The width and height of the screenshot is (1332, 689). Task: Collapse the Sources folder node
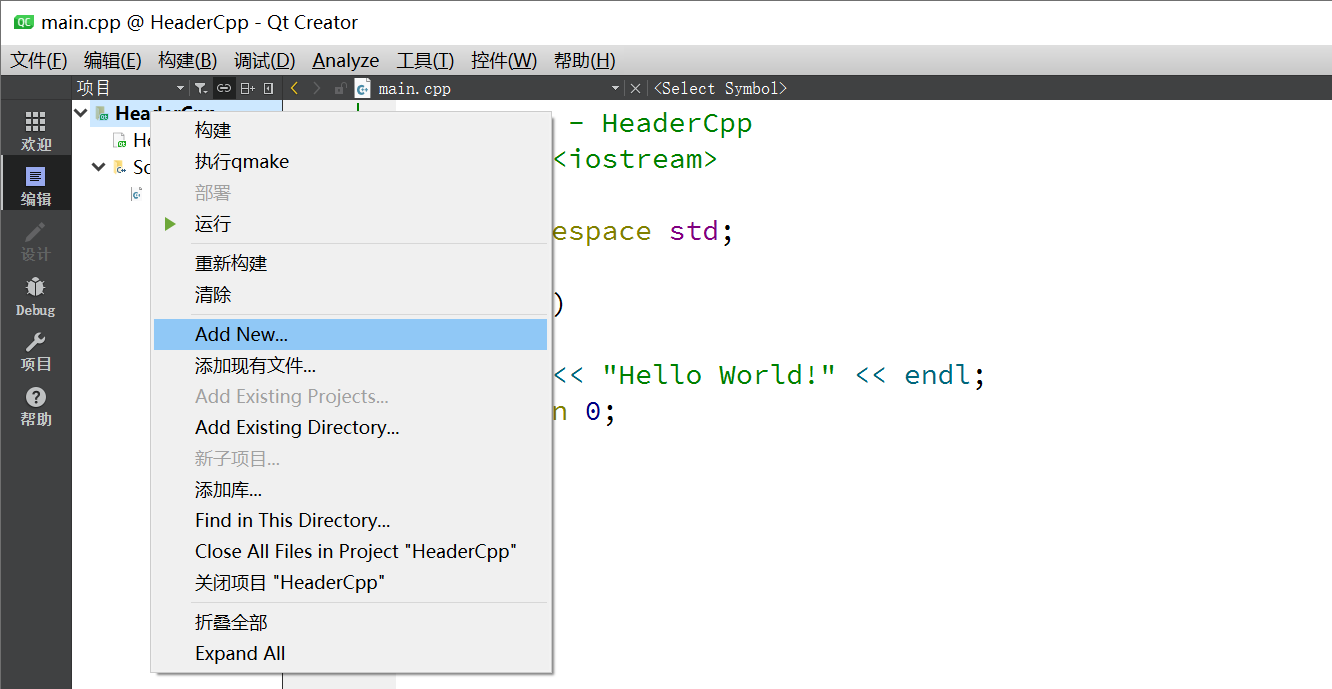[98, 167]
